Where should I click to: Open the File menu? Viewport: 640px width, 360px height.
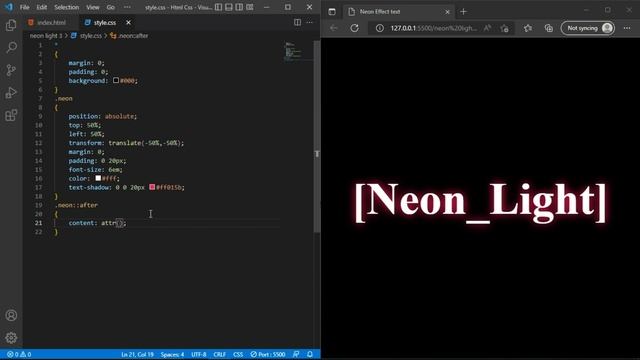pos(24,7)
